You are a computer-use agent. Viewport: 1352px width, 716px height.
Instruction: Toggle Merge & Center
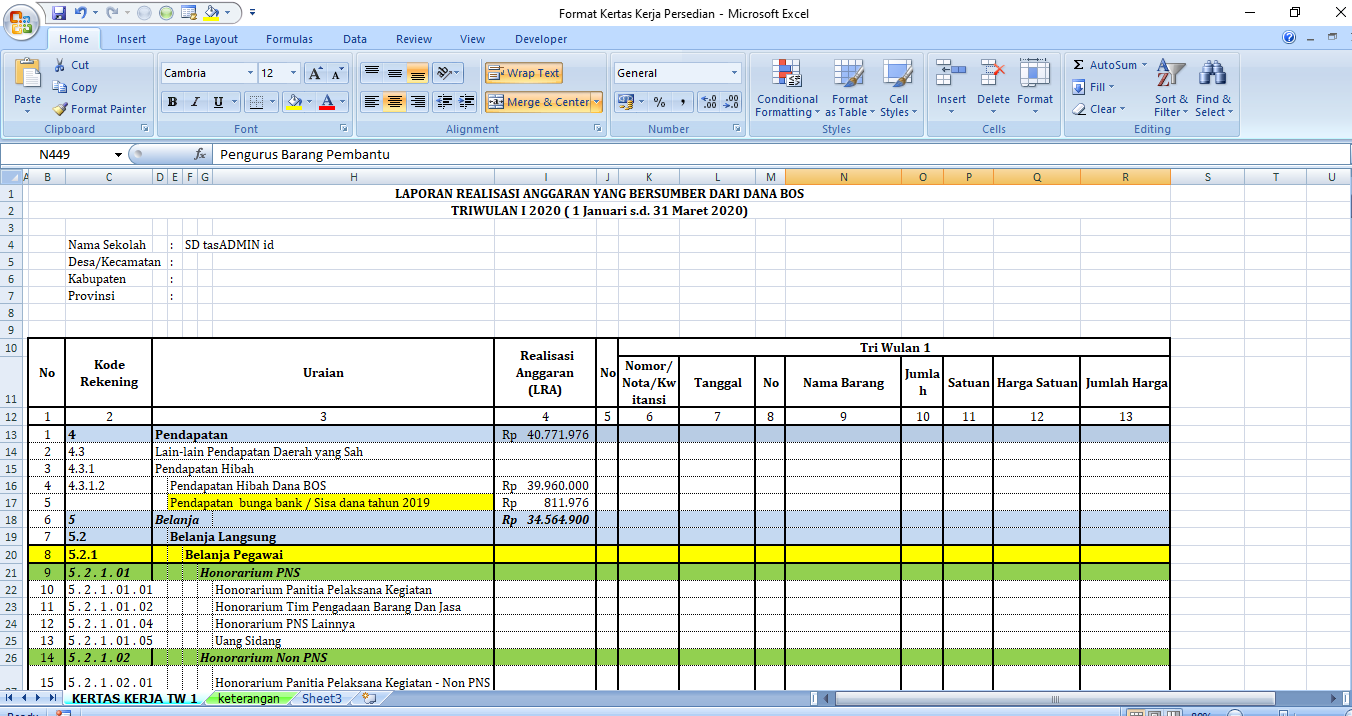pyautogui.click(x=538, y=102)
